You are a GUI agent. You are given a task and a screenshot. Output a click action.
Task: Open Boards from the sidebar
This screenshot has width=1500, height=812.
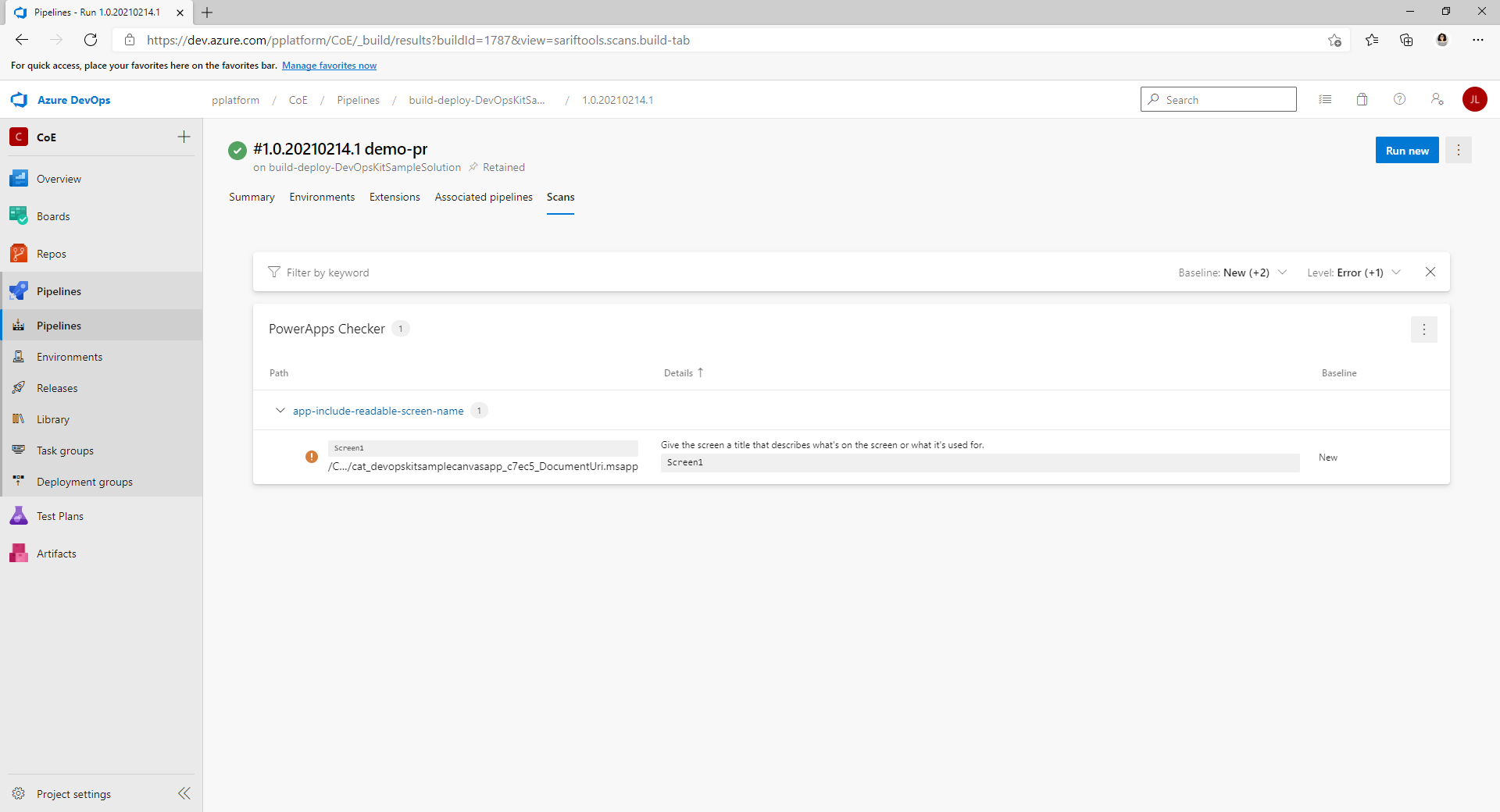52,215
